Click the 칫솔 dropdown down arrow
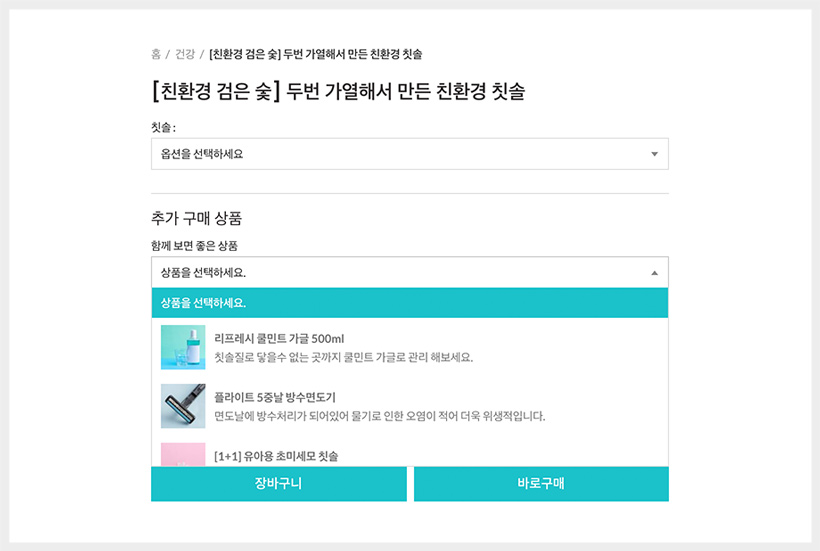The width and height of the screenshot is (820, 551). (654, 154)
